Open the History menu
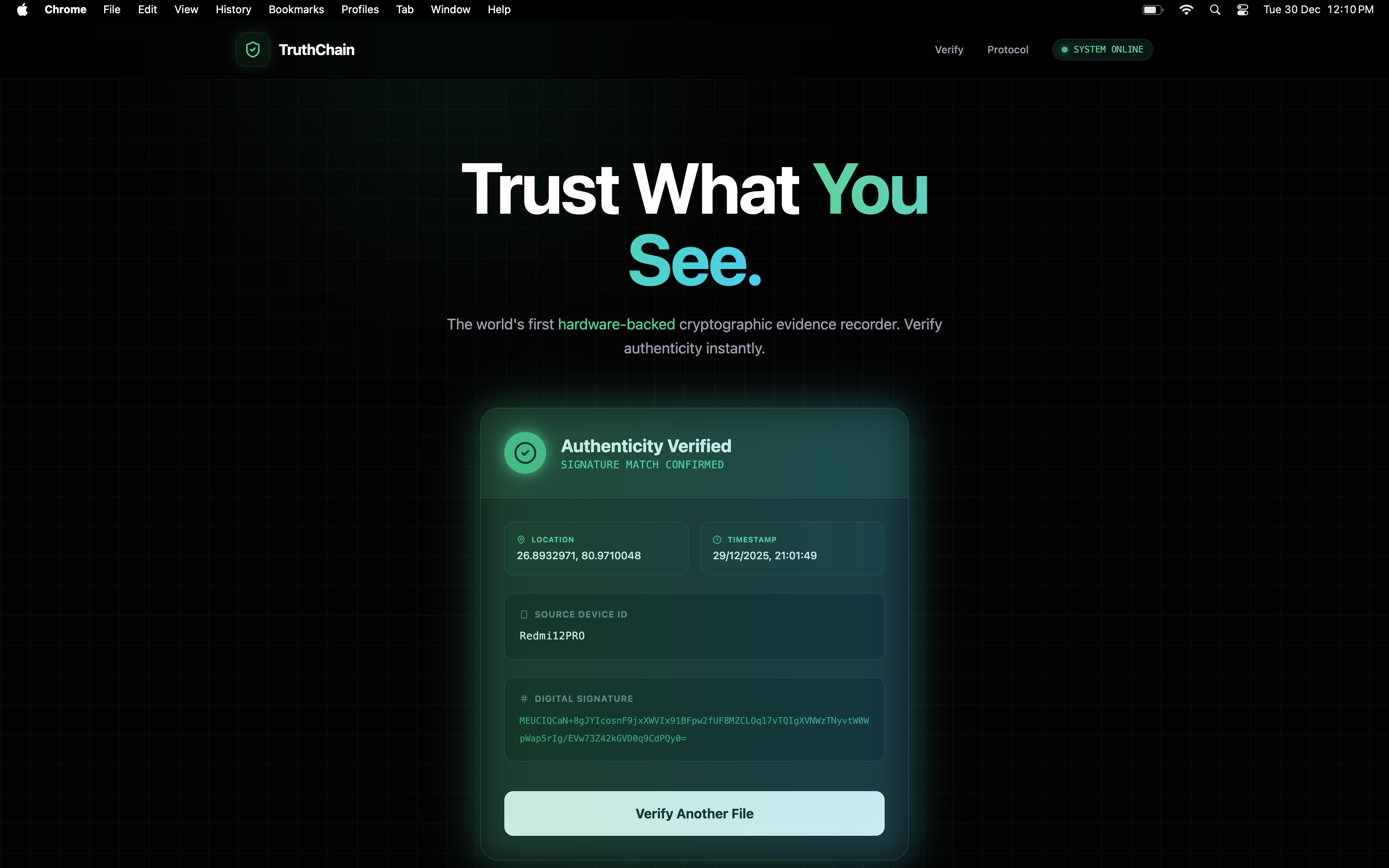1389x868 pixels. tap(233, 10)
